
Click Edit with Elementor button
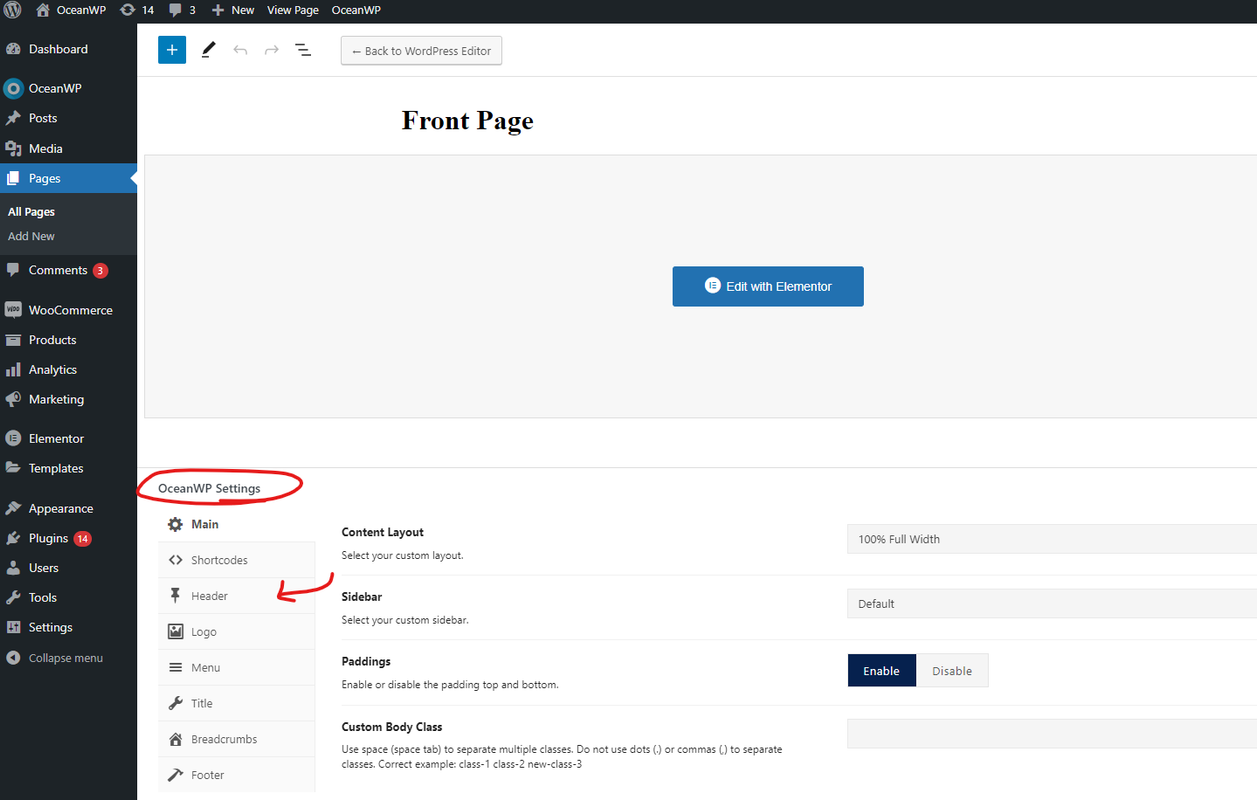pyautogui.click(x=768, y=286)
